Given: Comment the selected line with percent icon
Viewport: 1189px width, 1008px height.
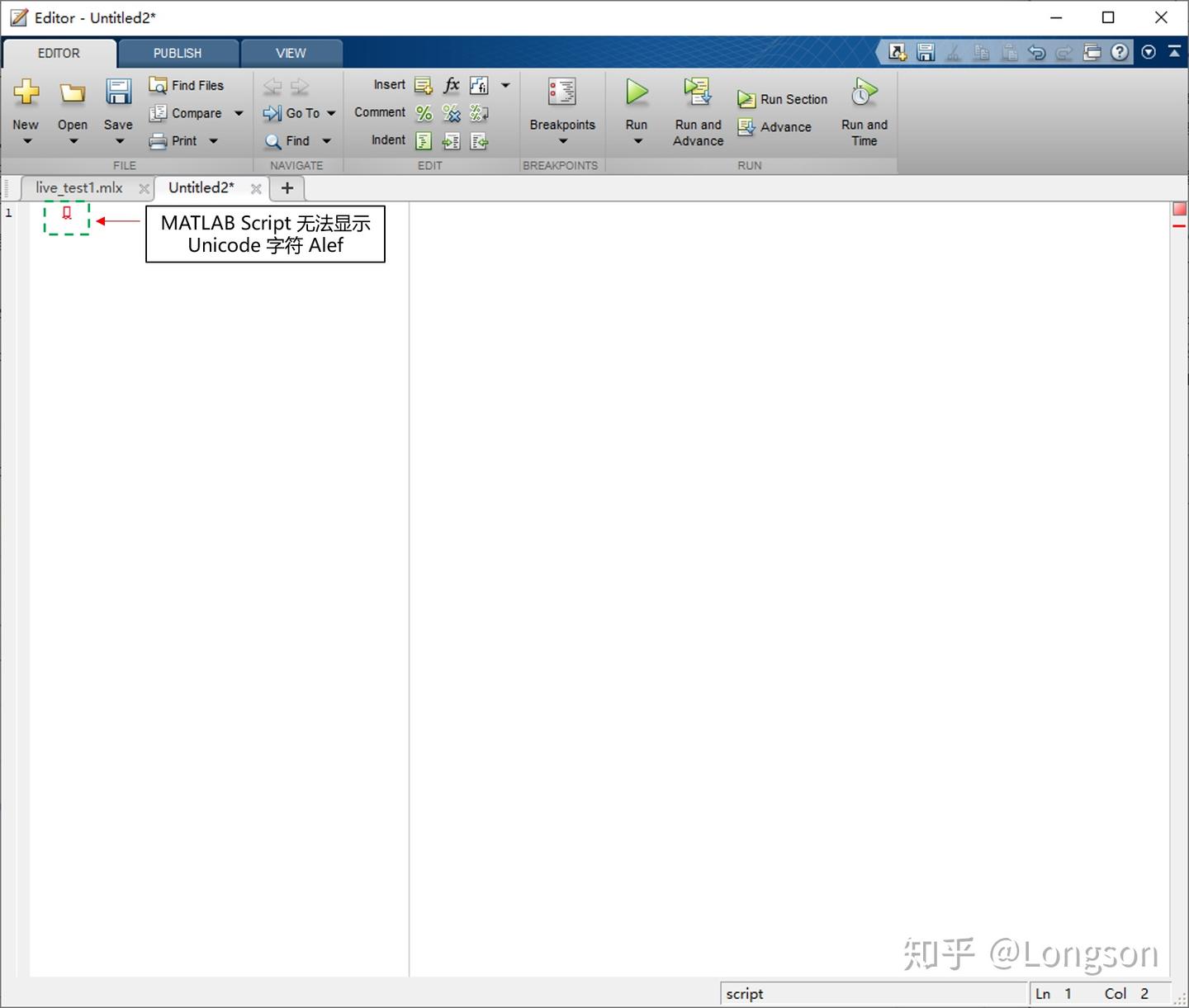Looking at the screenshot, I should click(424, 113).
